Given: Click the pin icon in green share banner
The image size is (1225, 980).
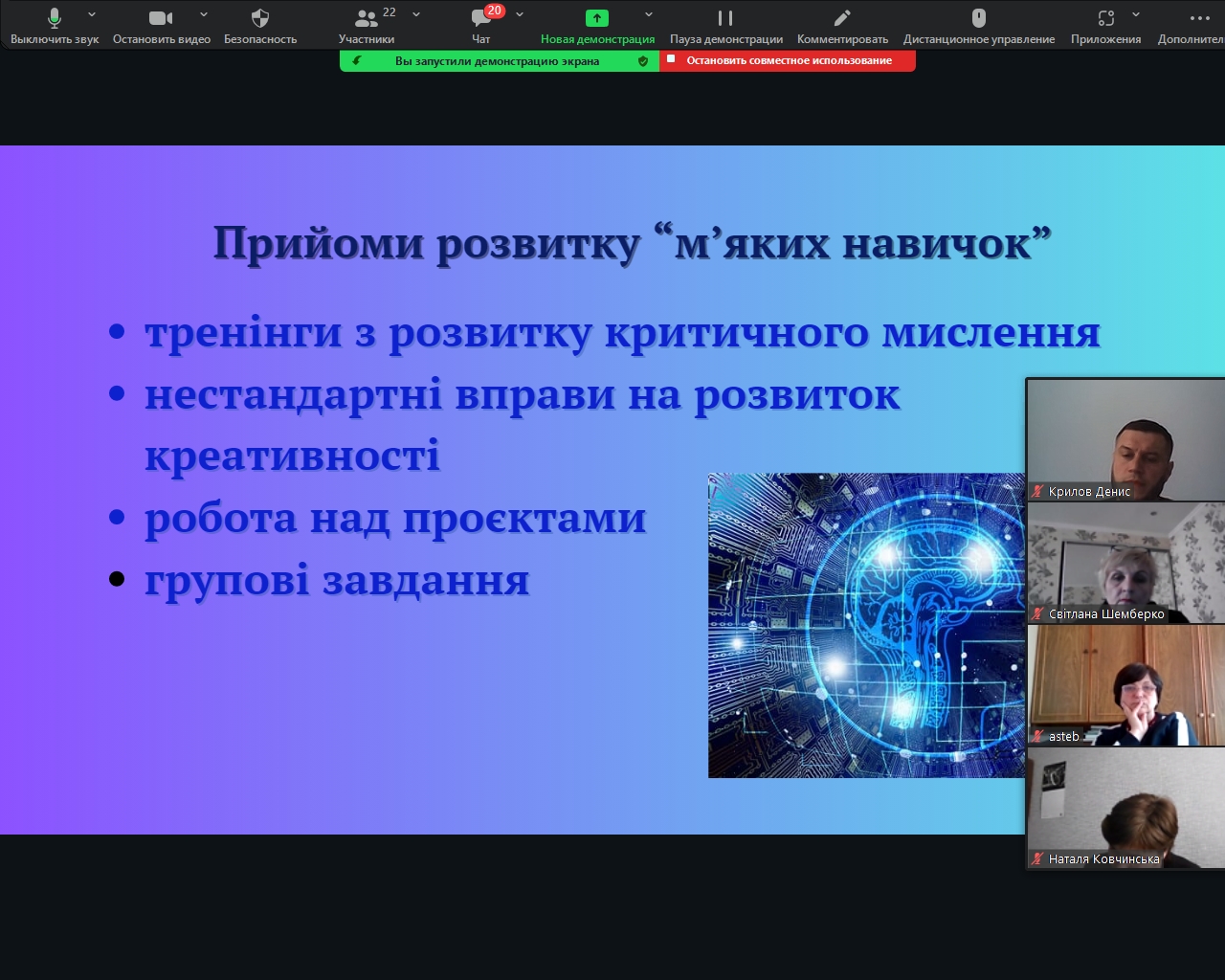Looking at the screenshot, I should click(x=357, y=60).
